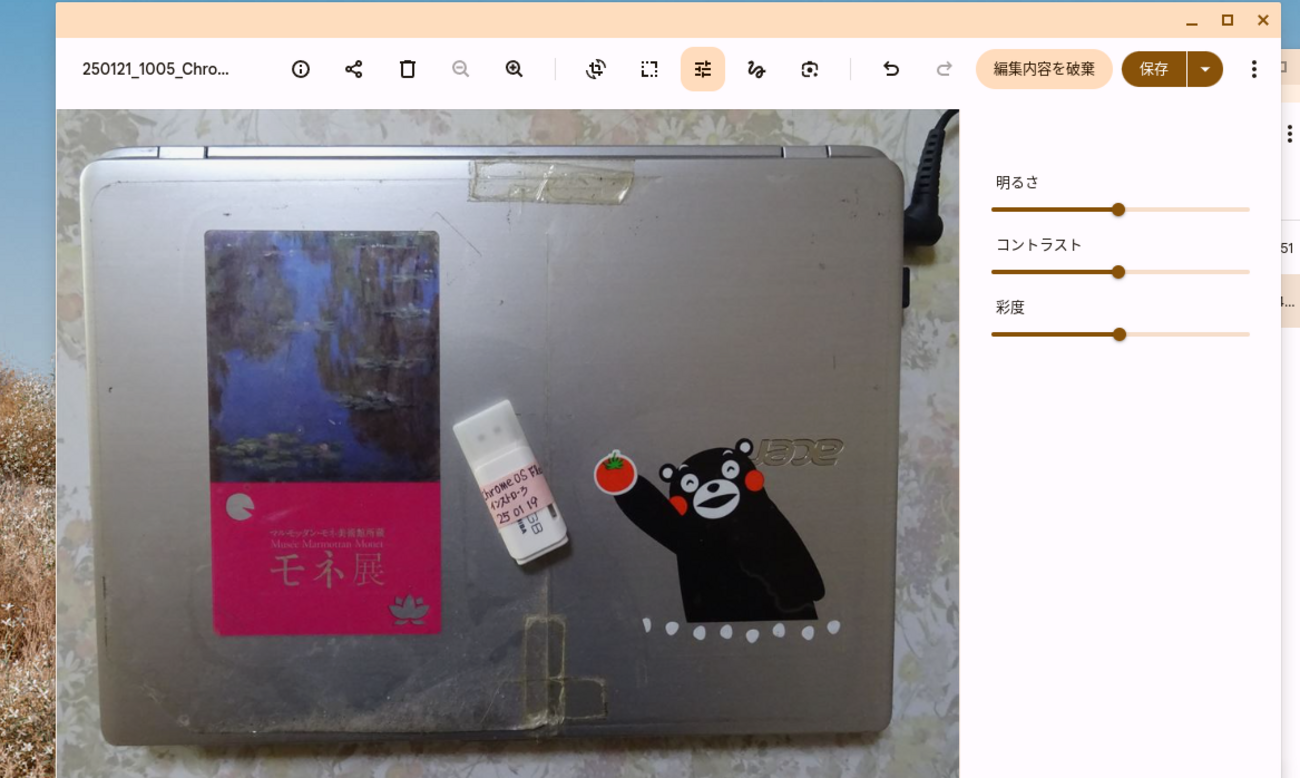This screenshot has width=1300, height=778.
Task: Click the file name 250121_1005_Chro...
Action: (x=156, y=69)
